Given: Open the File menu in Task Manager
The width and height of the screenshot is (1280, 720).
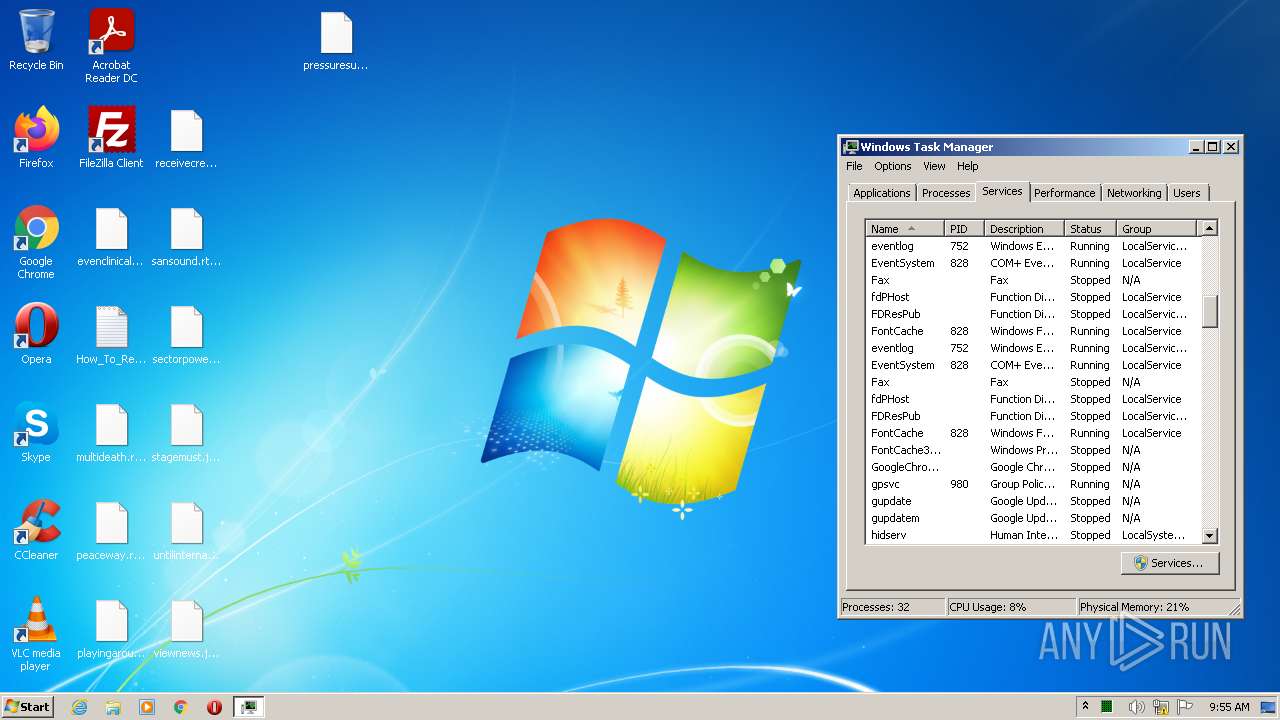Looking at the screenshot, I should pos(854,166).
